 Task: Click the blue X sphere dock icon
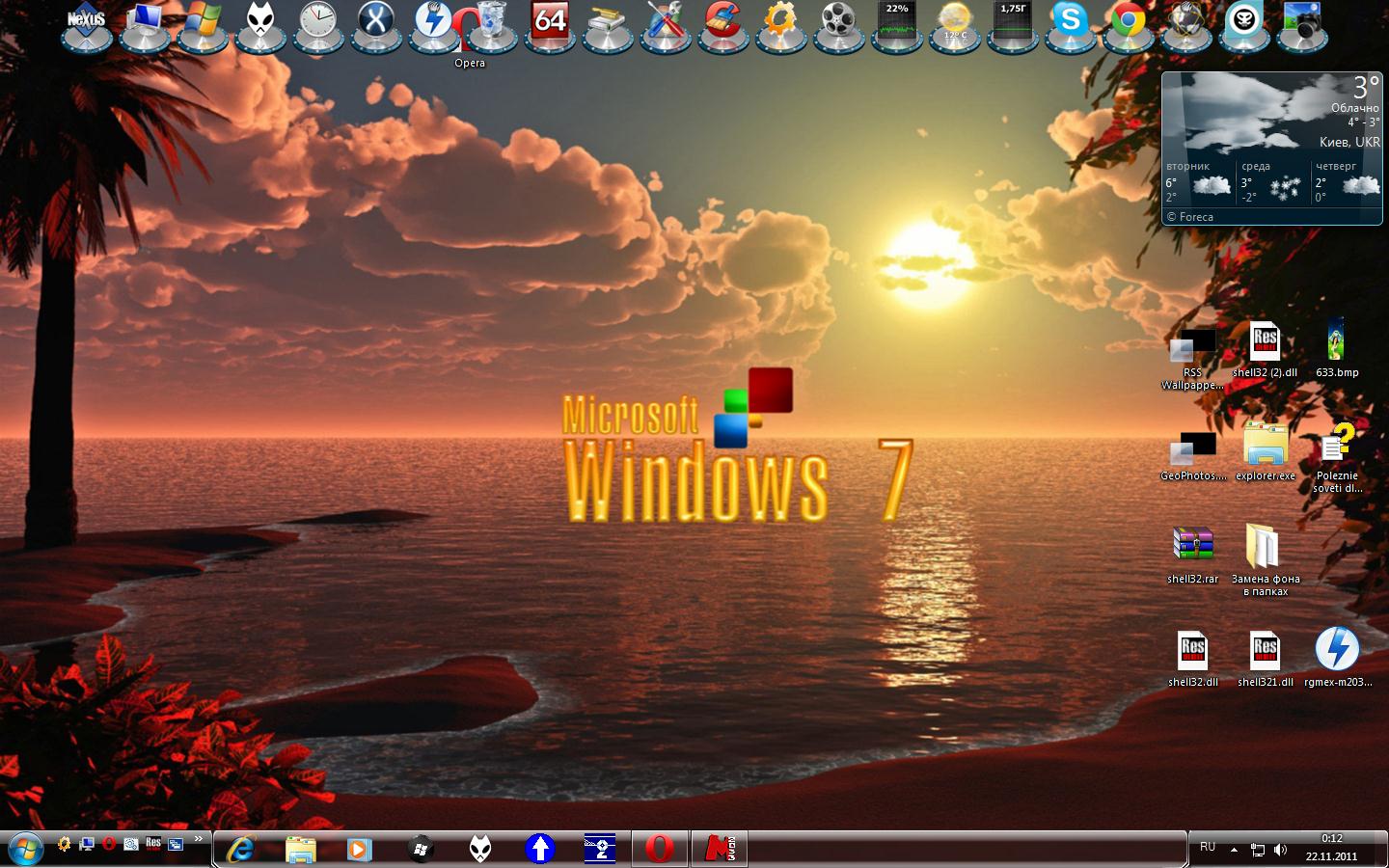[376, 25]
